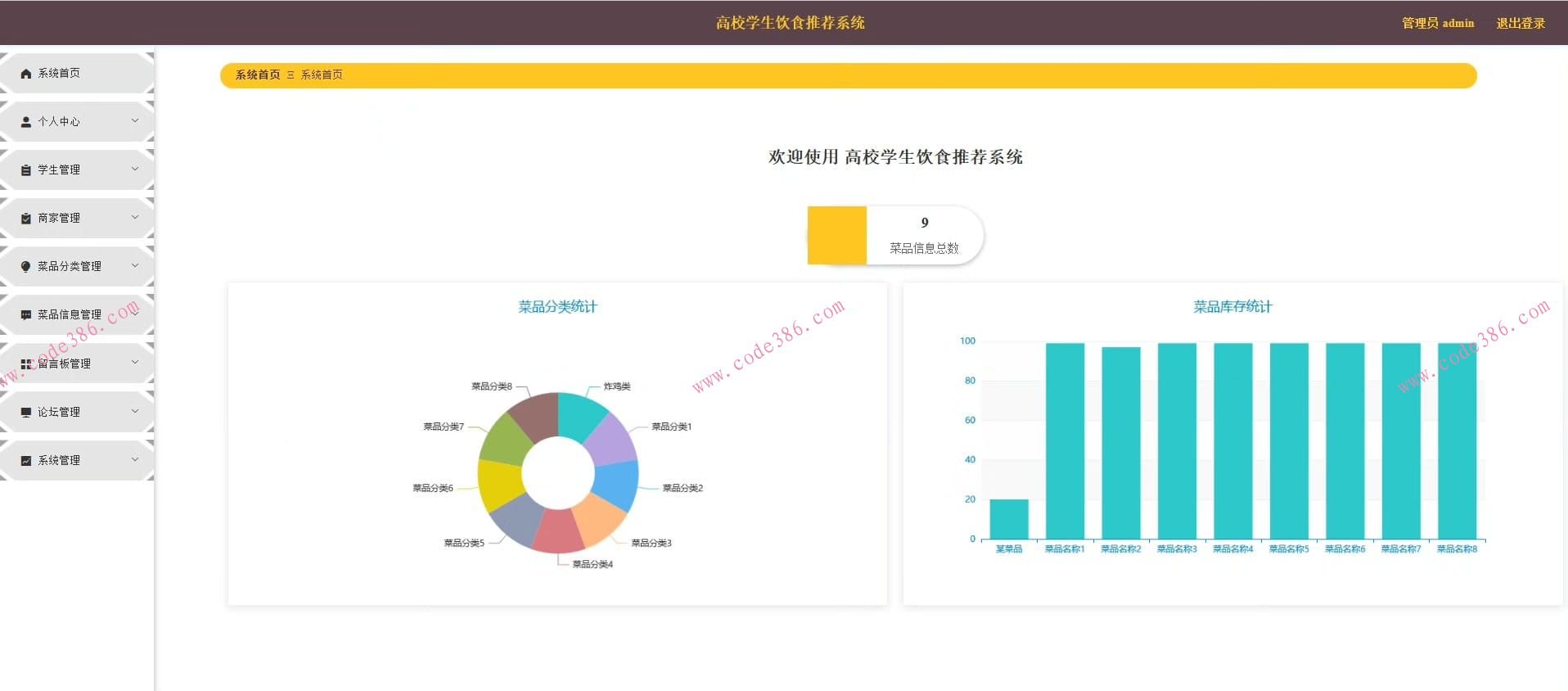
Task: Open the 商家管理 dropdown chevron
Action: (135, 218)
